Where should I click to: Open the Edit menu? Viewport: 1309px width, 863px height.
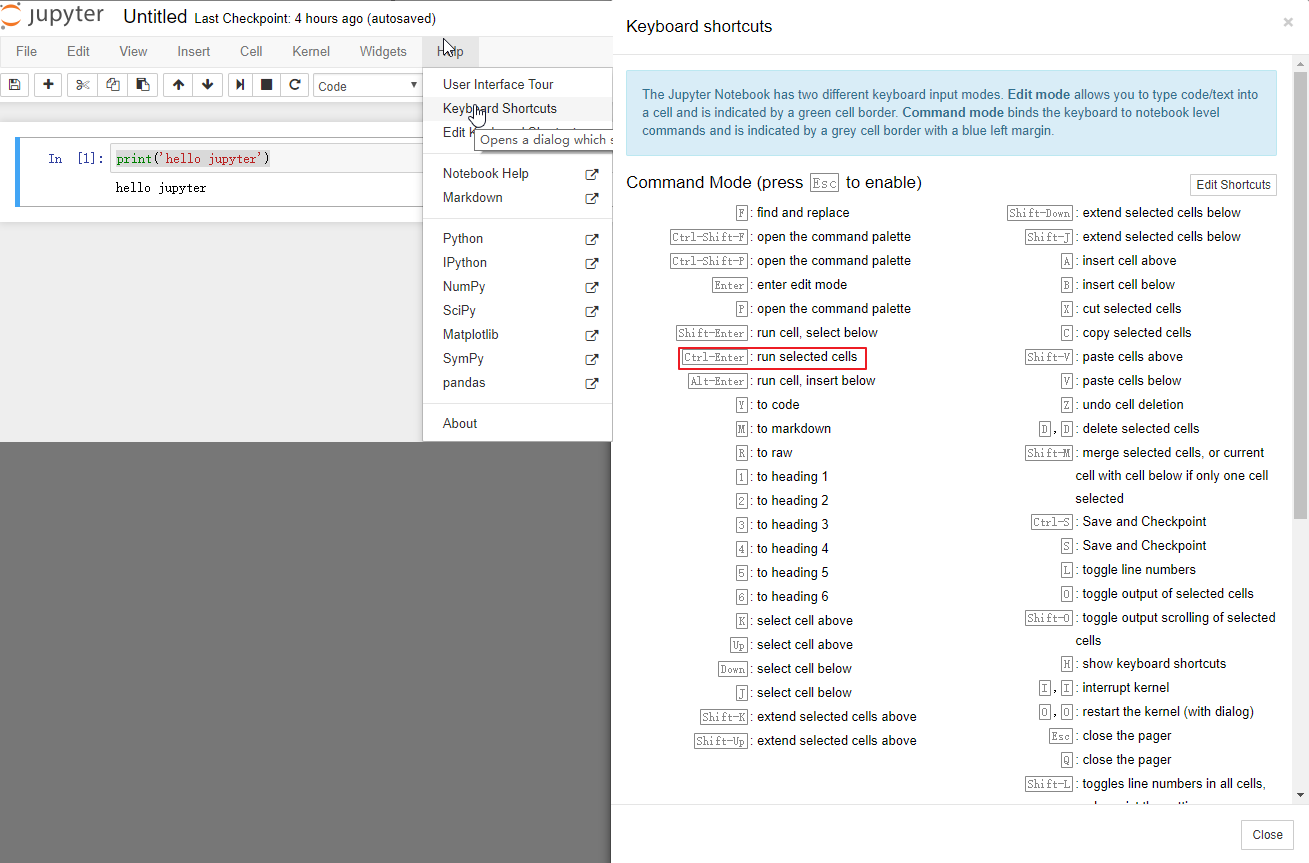click(x=78, y=51)
